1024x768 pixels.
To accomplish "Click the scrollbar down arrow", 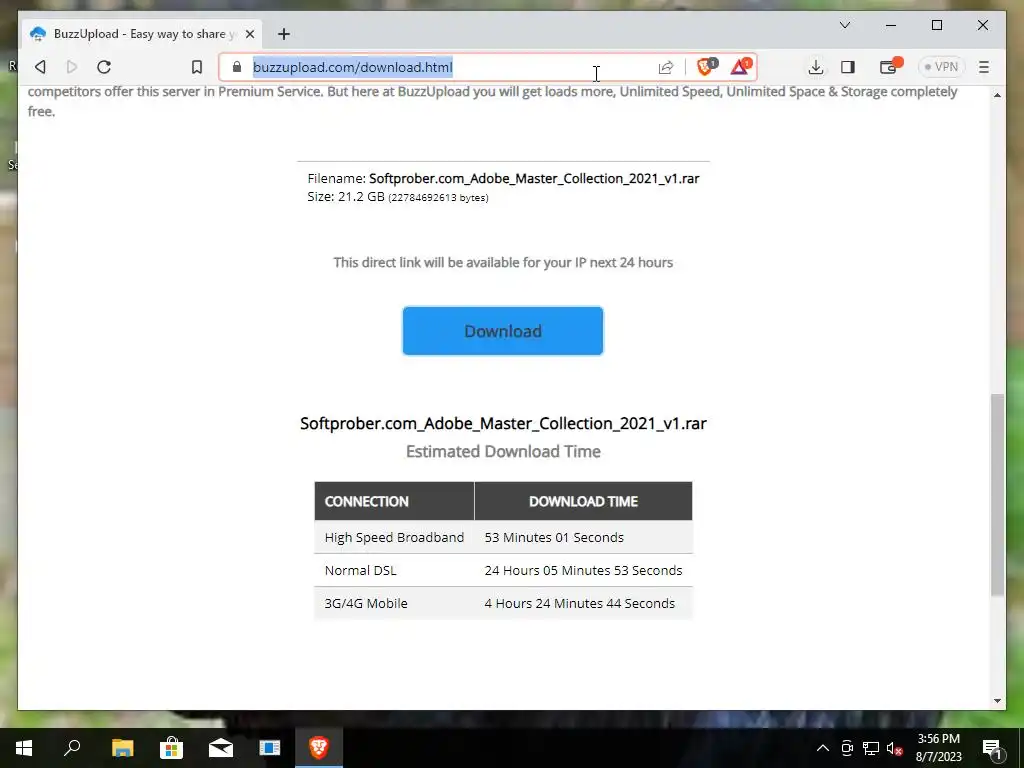I will coord(997,701).
